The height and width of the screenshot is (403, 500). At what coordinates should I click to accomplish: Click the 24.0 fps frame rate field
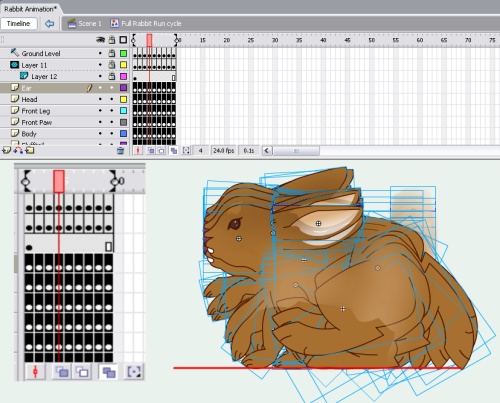coord(224,151)
